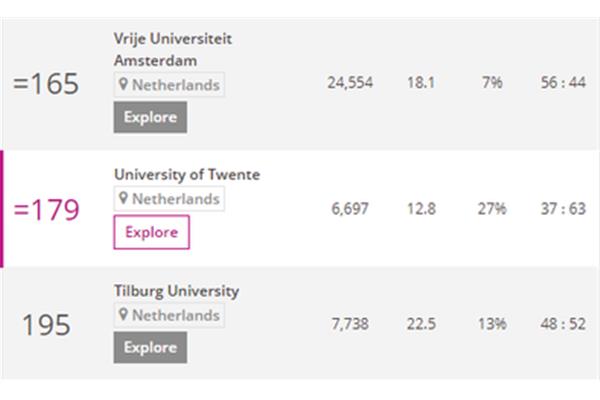The height and width of the screenshot is (400, 600).
Task: Click the map pin icon under Tilburg University
Action: (x=123, y=315)
